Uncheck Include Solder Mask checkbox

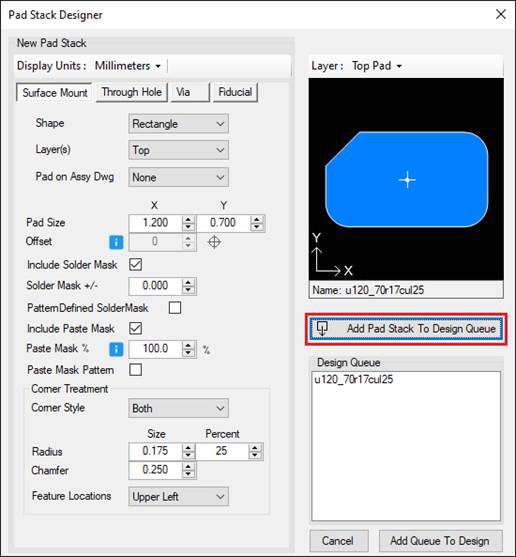click(135, 264)
